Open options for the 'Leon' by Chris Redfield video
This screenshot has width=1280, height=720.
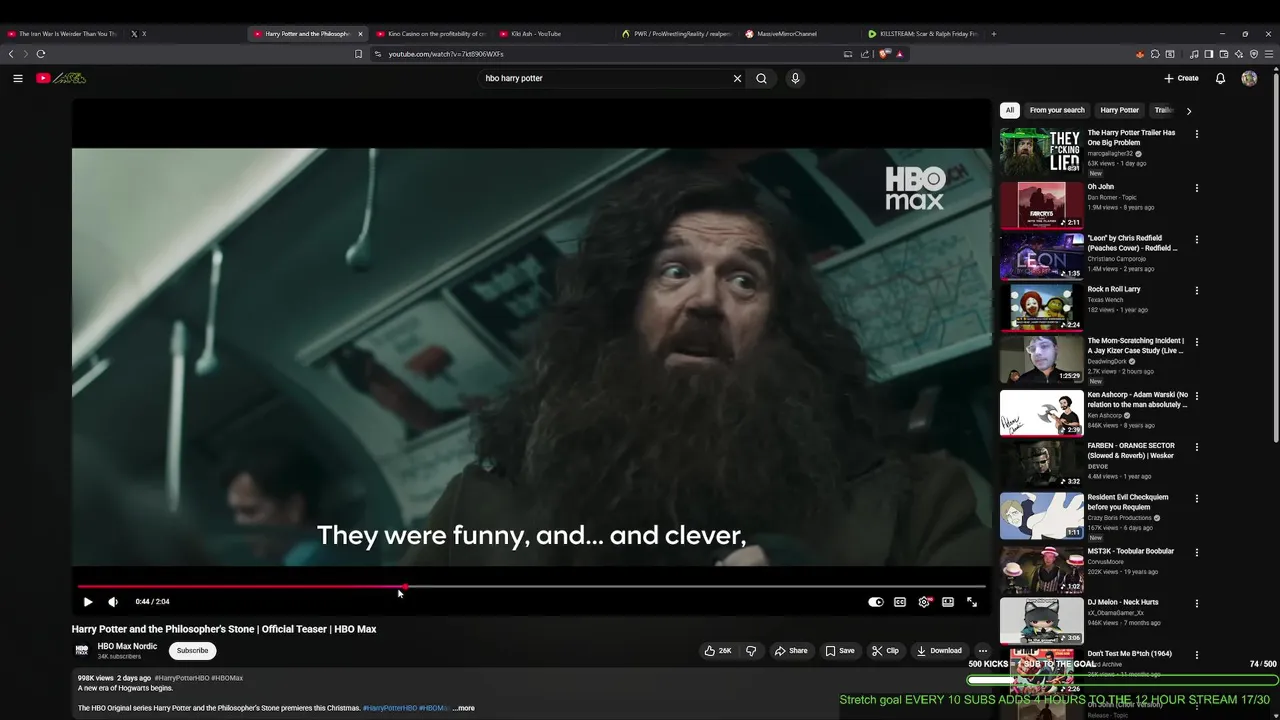(1196, 240)
